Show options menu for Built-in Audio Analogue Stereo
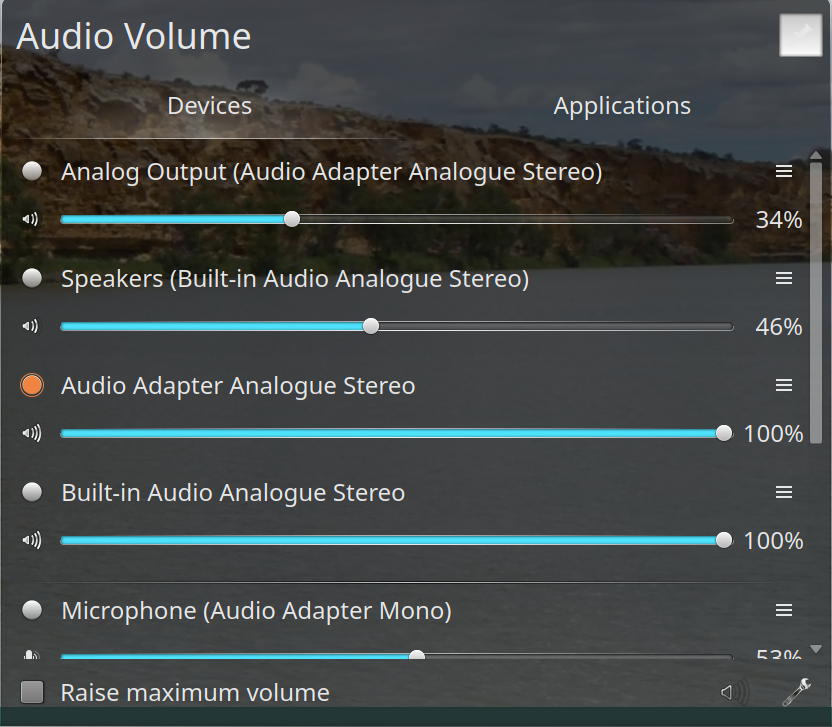 784,492
